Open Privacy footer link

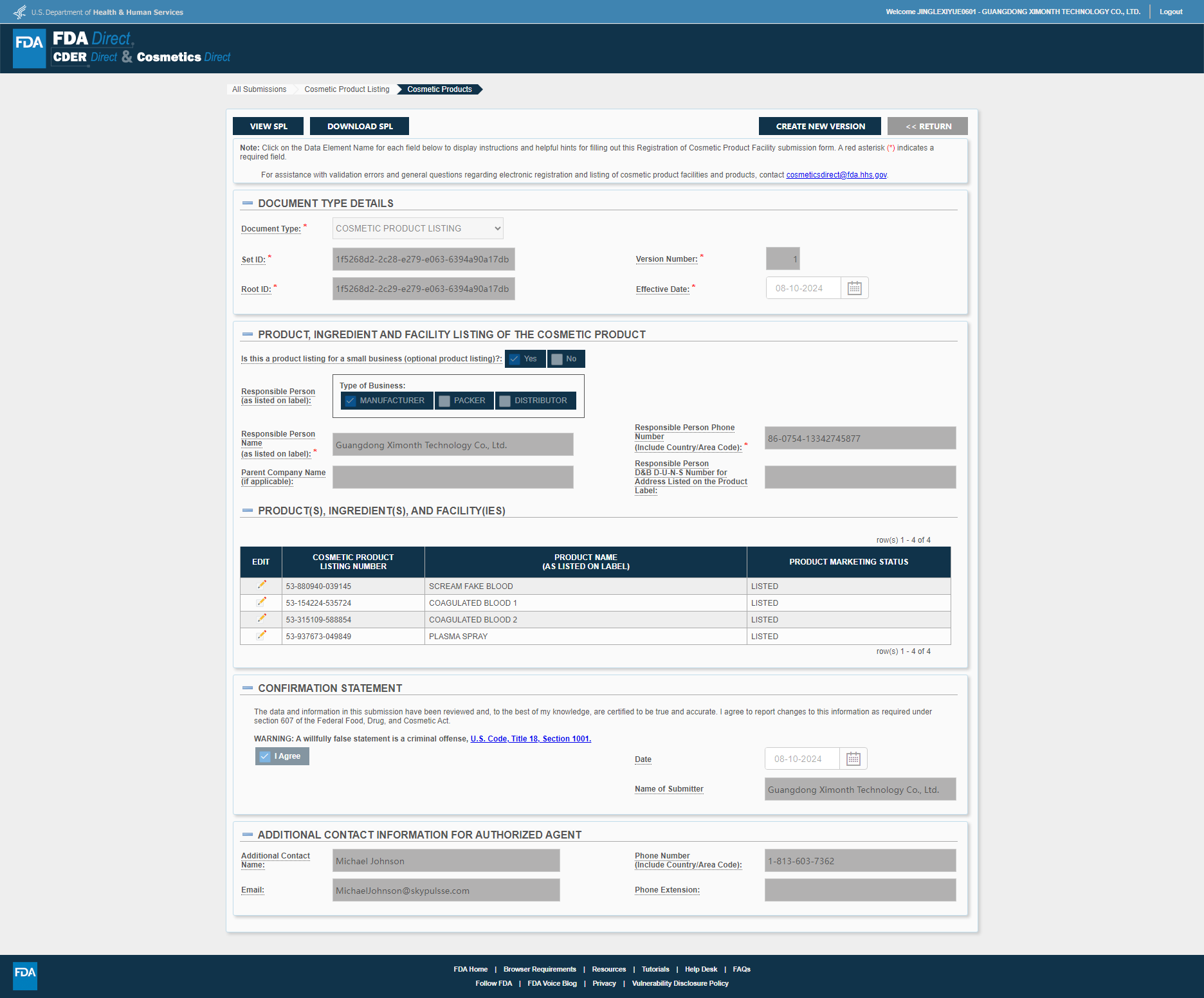[604, 983]
